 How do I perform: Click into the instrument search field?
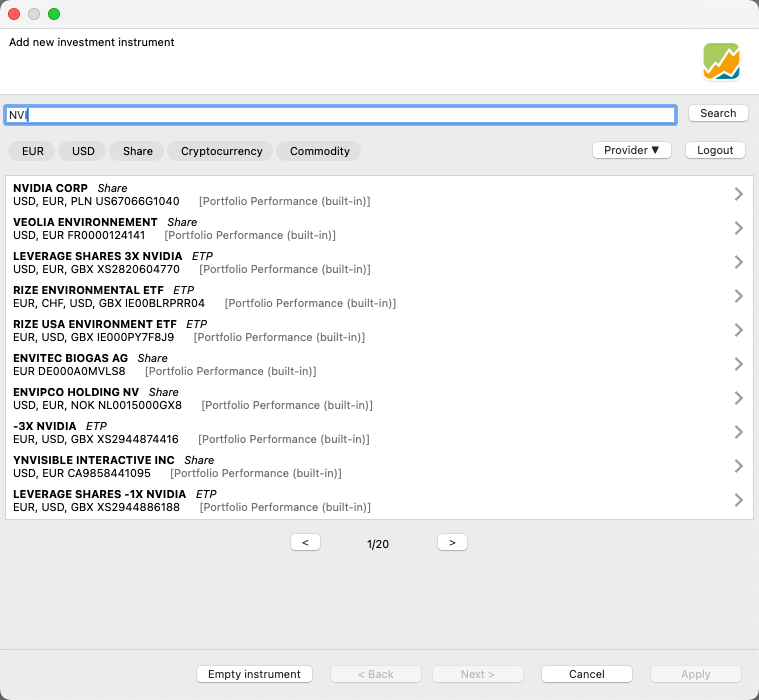[x=340, y=115]
